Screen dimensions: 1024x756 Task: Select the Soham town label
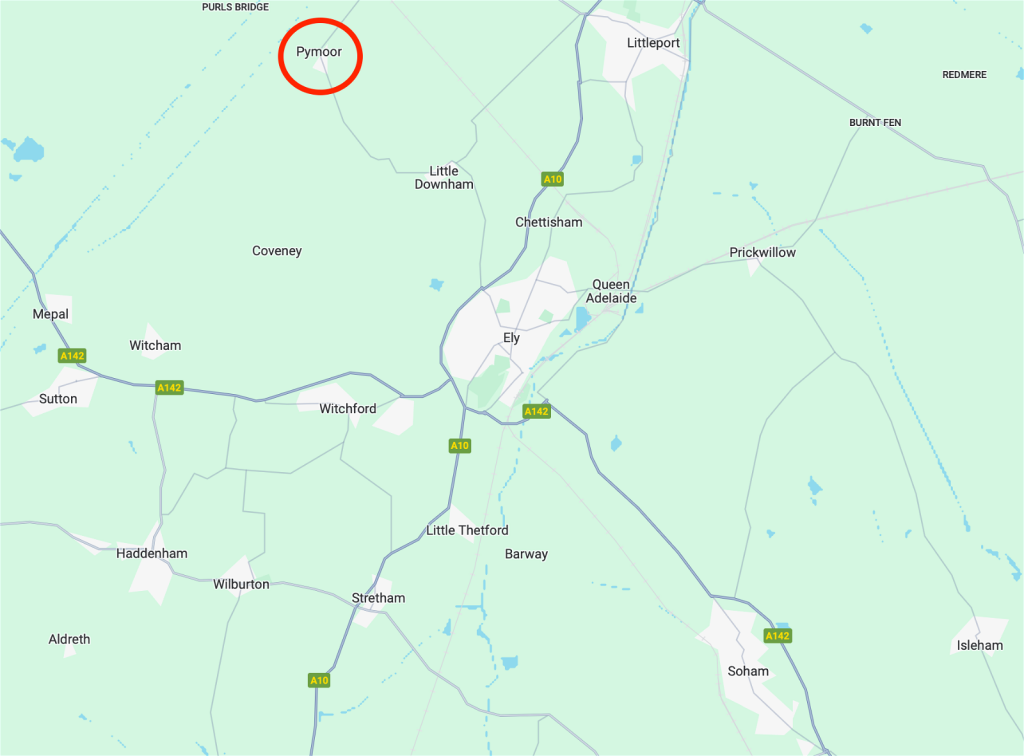pyautogui.click(x=748, y=671)
